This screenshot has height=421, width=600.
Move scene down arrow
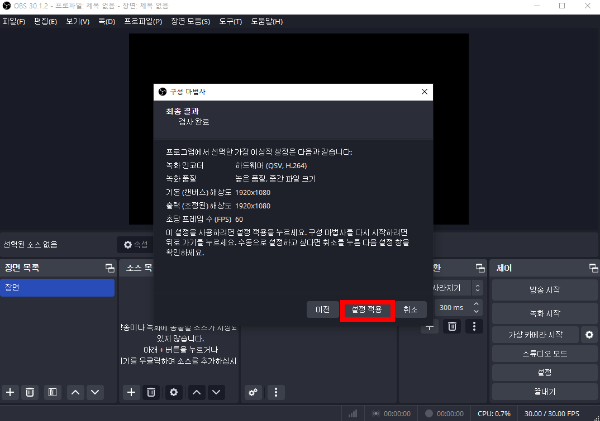click(x=95, y=392)
